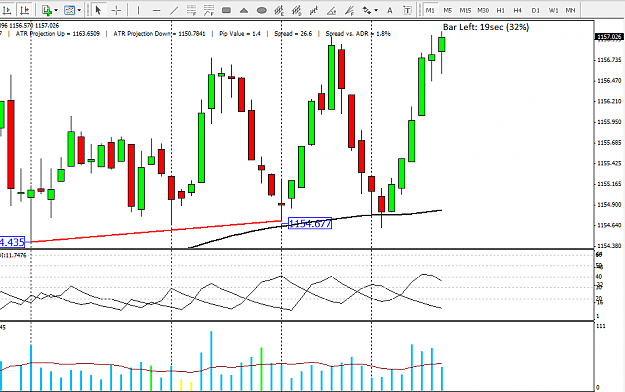
Task: Click the 1156.210 price scale label
Action: [609, 101]
